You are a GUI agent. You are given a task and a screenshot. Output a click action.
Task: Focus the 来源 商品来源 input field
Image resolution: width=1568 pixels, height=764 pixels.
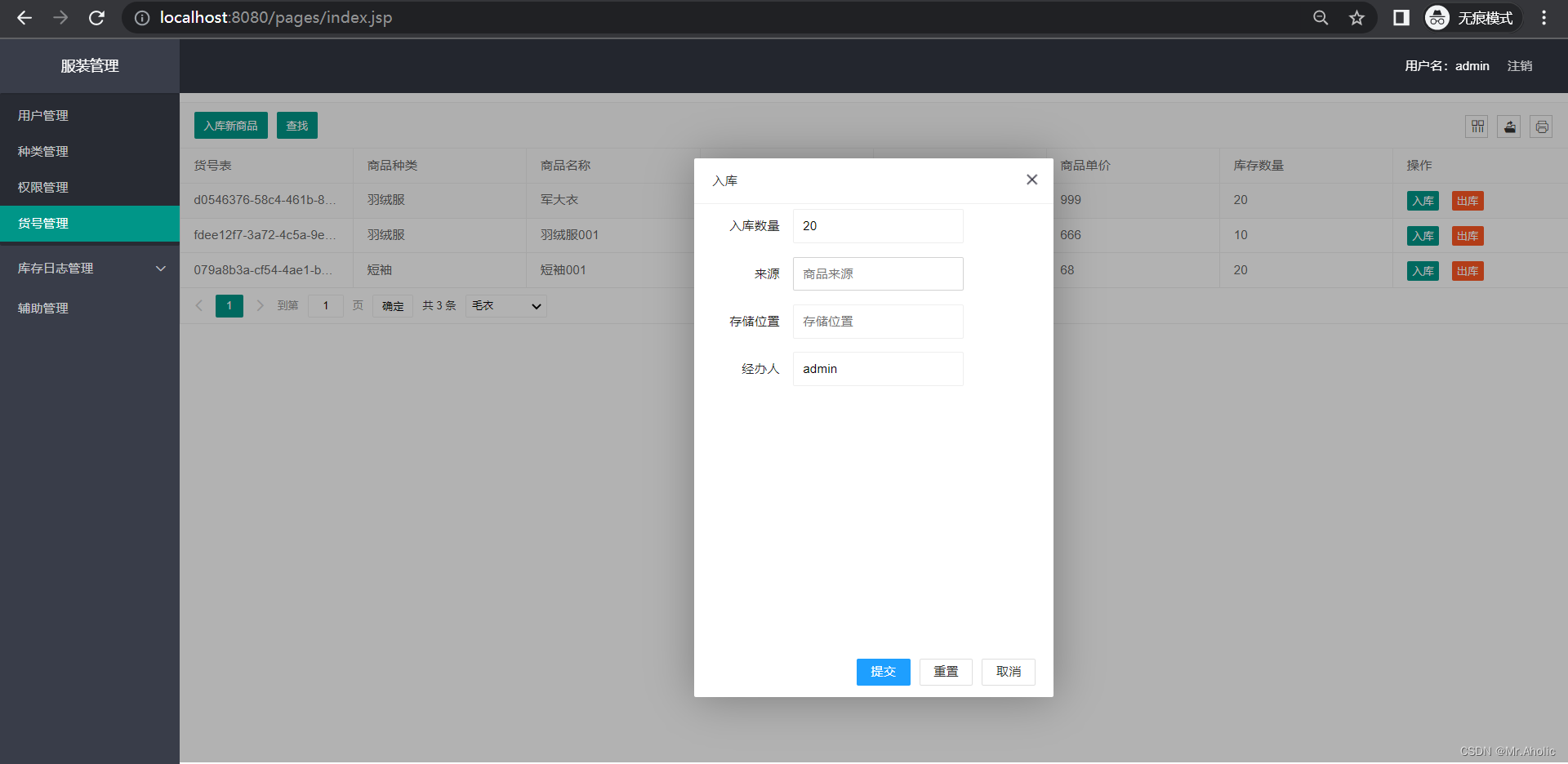pos(878,274)
